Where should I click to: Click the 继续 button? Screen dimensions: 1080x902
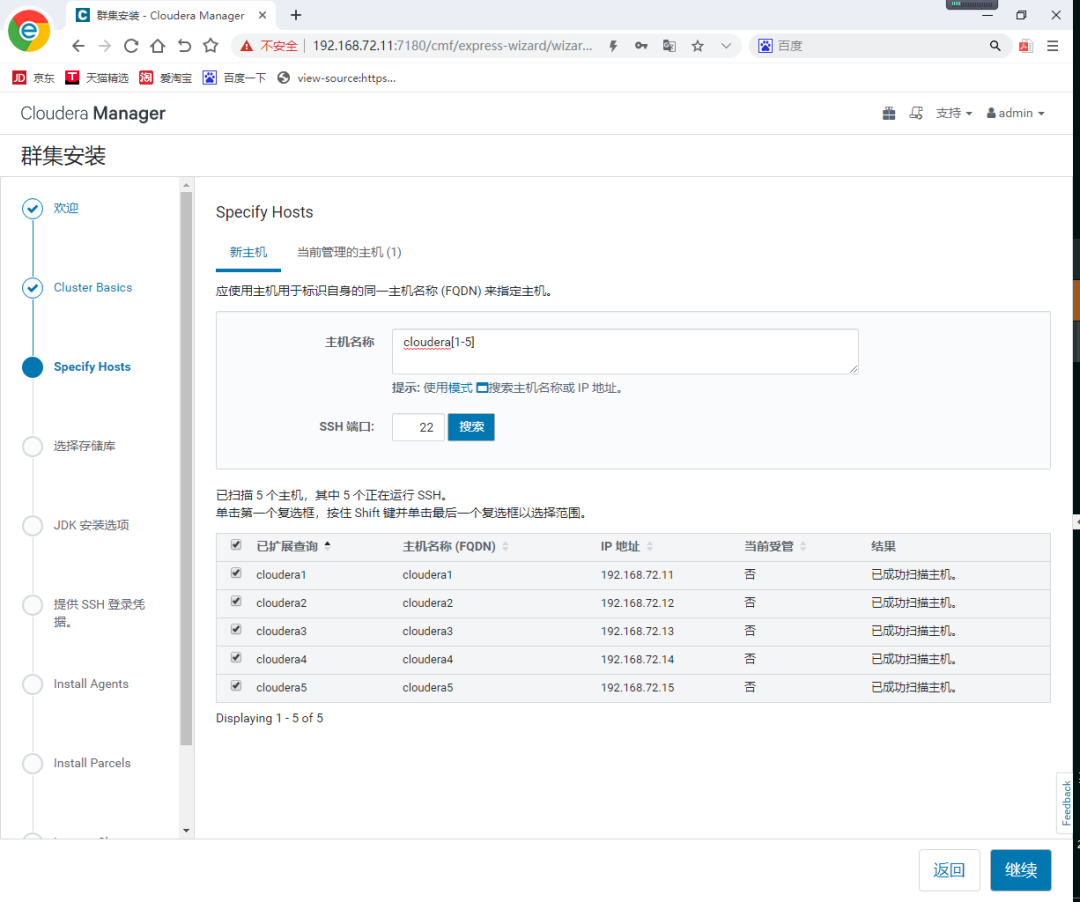(x=1021, y=870)
